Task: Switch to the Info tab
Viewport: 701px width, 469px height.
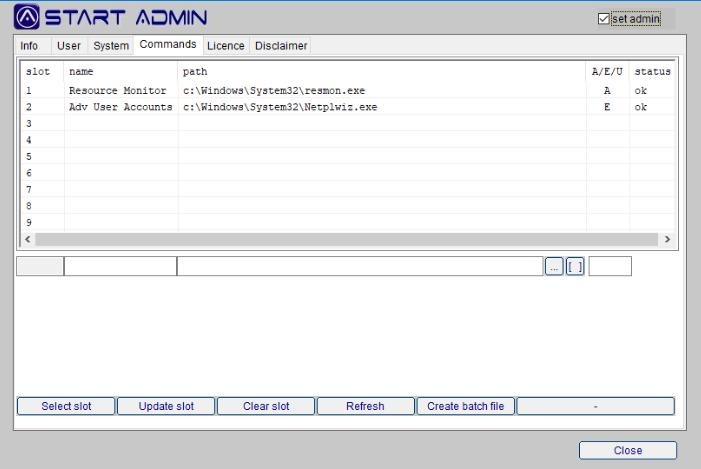Action: [x=29, y=46]
